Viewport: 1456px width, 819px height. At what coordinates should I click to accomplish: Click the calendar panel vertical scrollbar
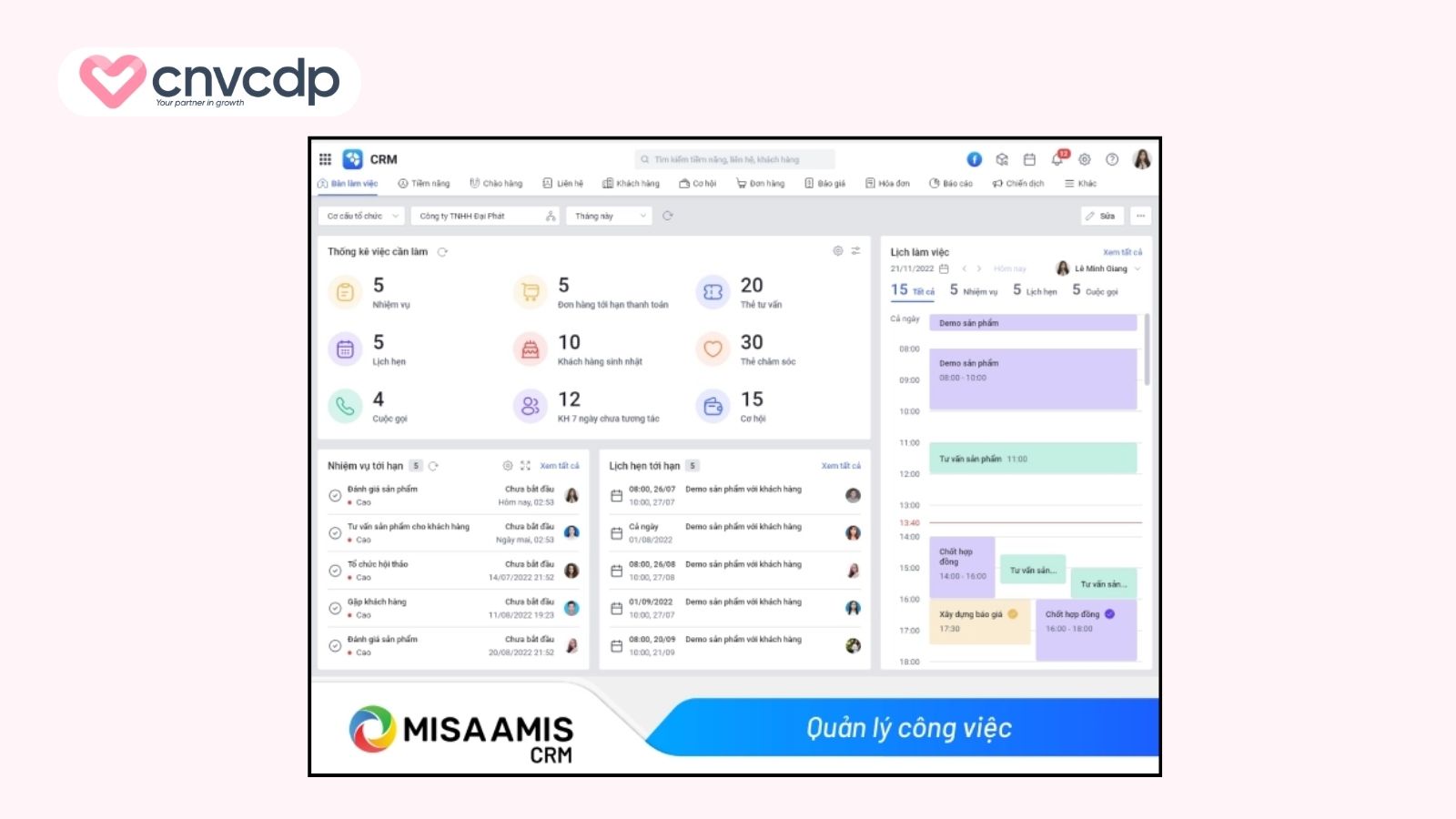click(x=1147, y=349)
